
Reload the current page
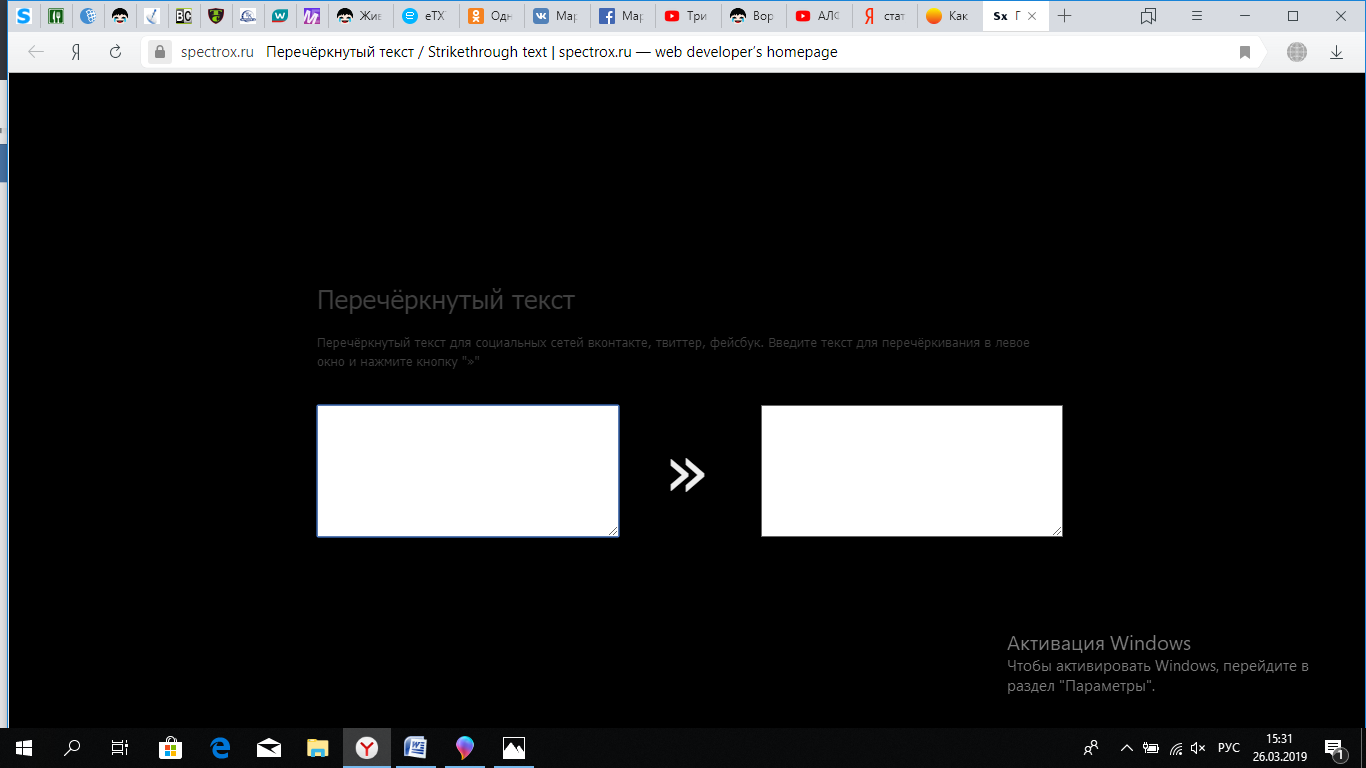click(115, 52)
